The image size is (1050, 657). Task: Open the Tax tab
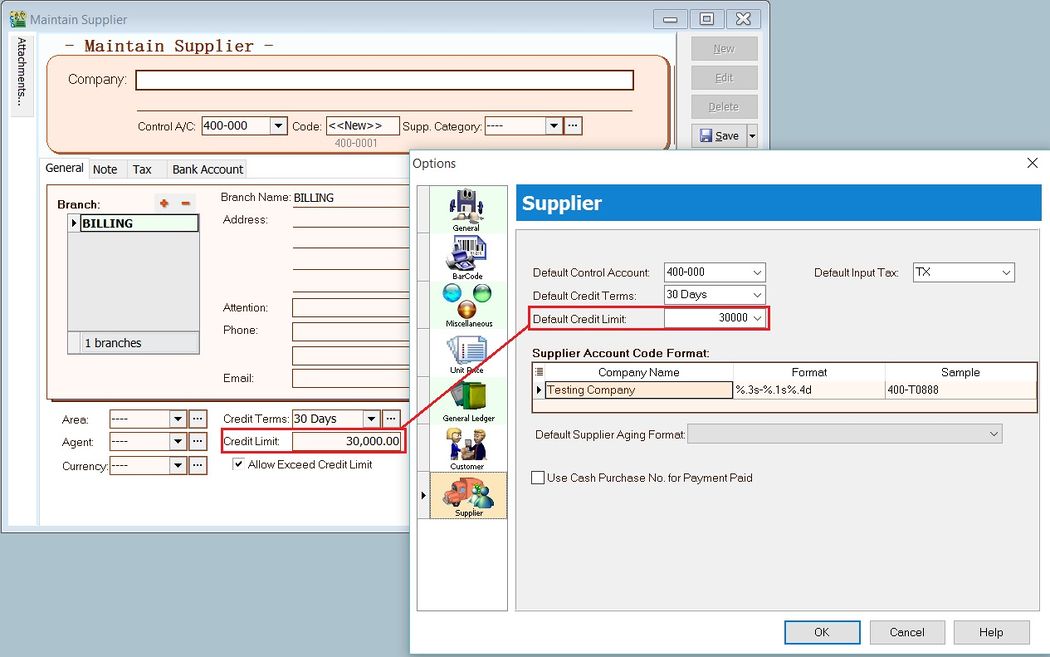pyautogui.click(x=145, y=169)
